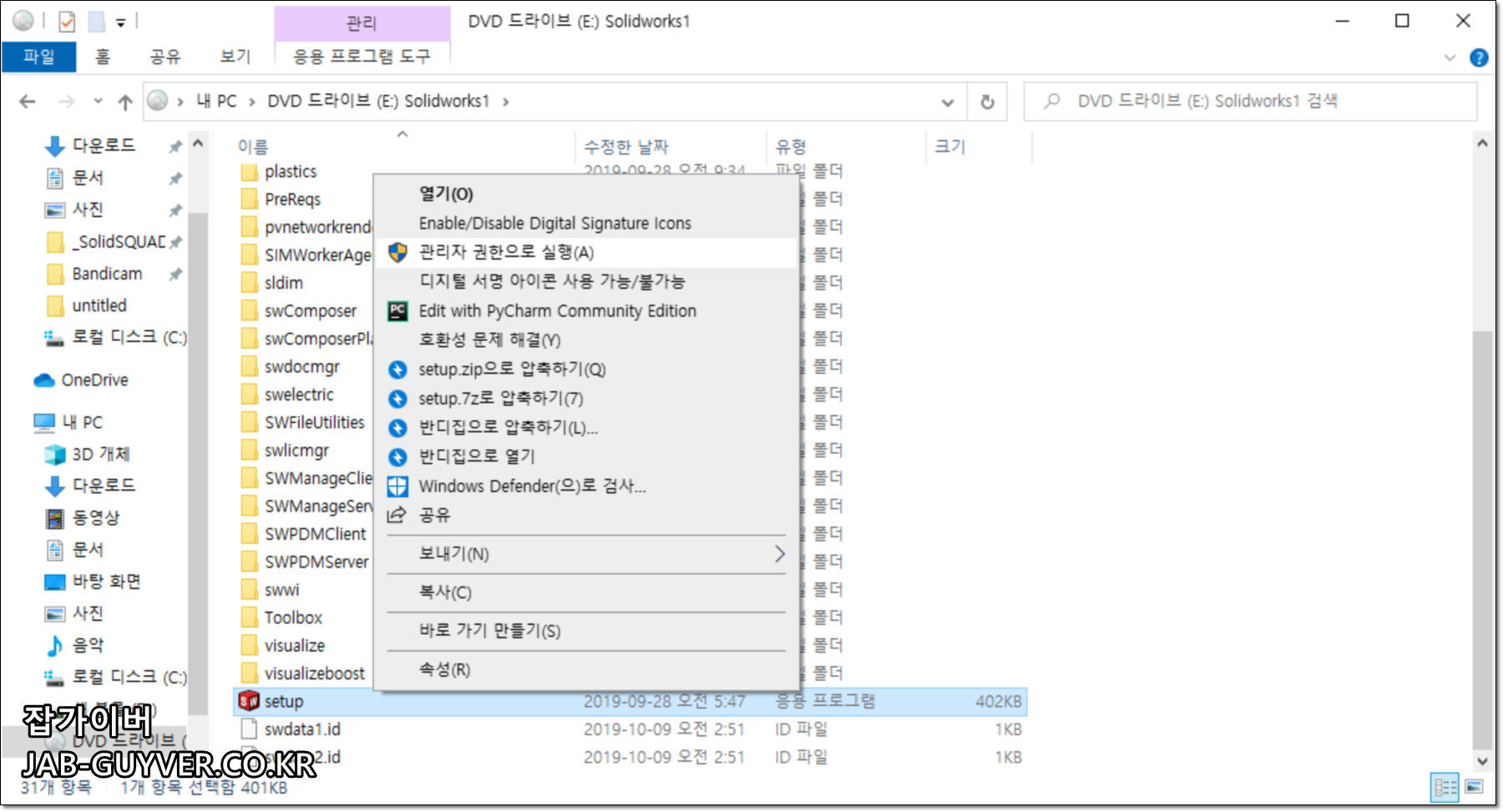Switch to details view icon

[x=1445, y=787]
